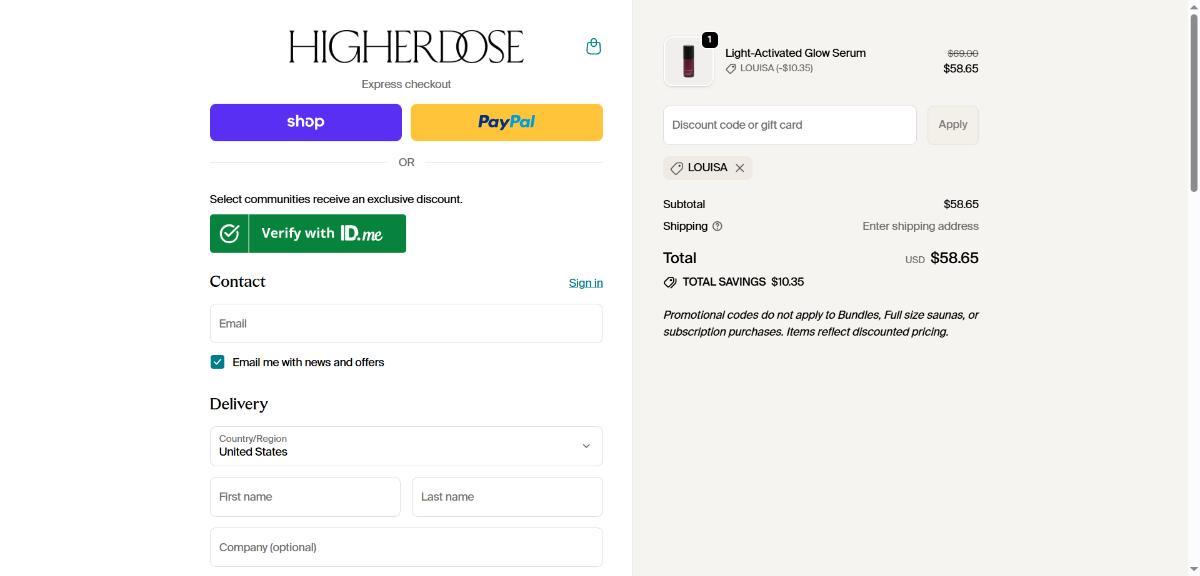Choose PayPal express checkout
The height and width of the screenshot is (576, 1200).
tap(506, 122)
